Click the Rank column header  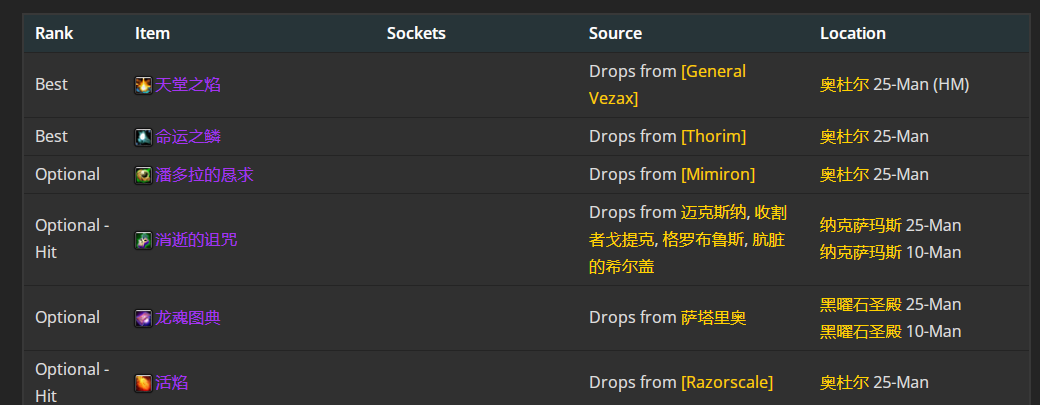(54, 33)
